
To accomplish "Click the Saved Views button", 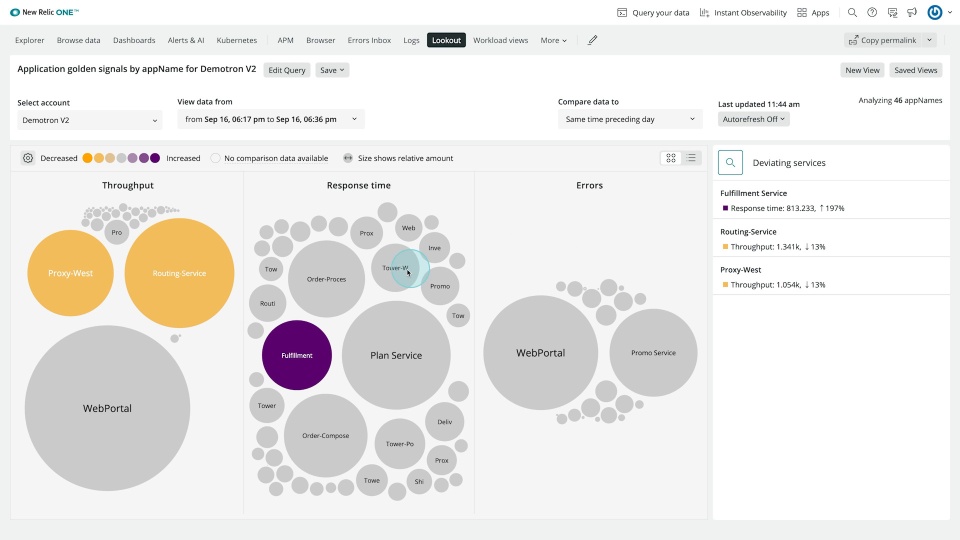I will click(x=915, y=70).
